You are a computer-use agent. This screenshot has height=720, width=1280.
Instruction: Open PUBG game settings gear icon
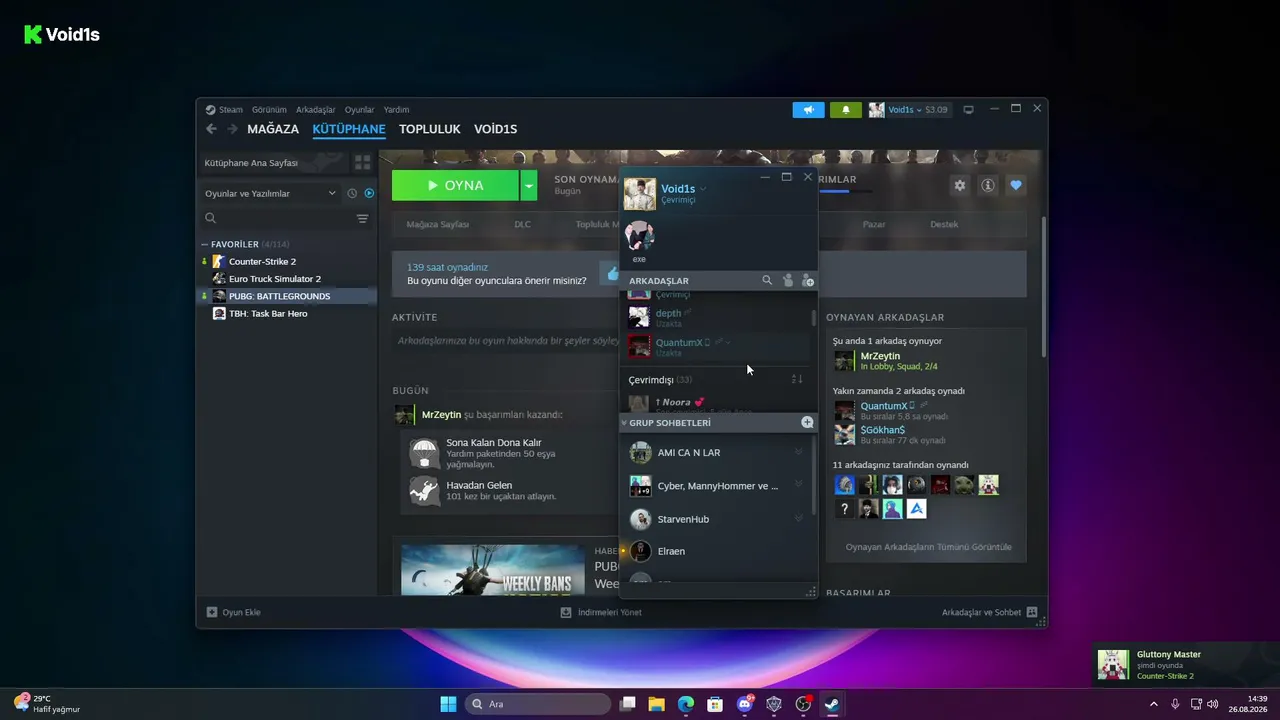tap(960, 185)
